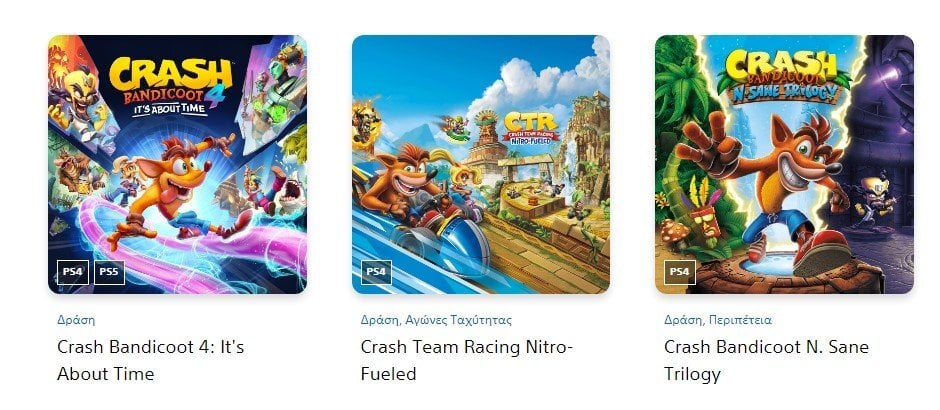
Task: Select the Περιπέτεια genre label
Action: coord(740,320)
